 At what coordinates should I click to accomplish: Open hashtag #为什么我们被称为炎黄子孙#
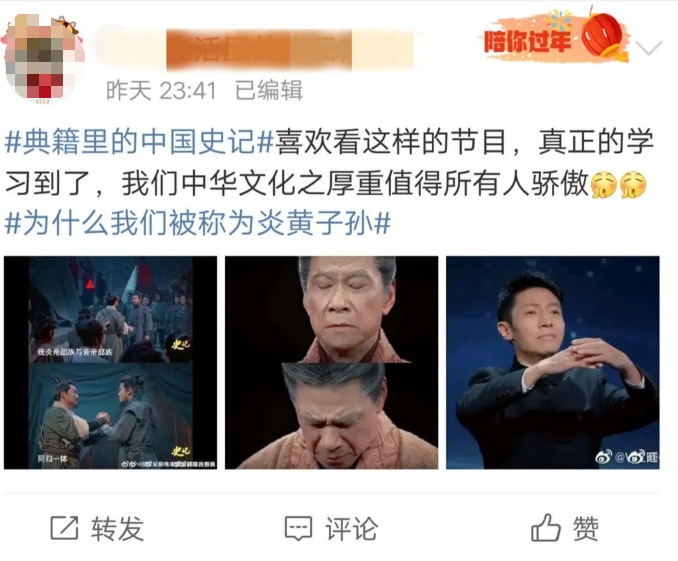[198, 223]
